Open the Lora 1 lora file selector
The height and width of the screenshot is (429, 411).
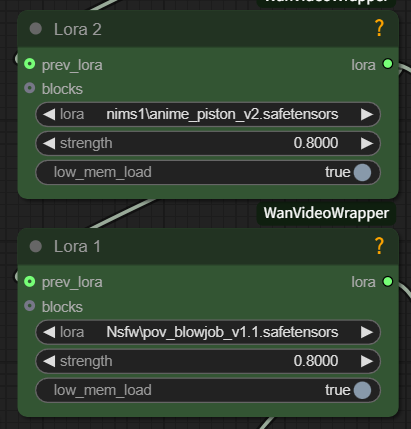[208, 332]
